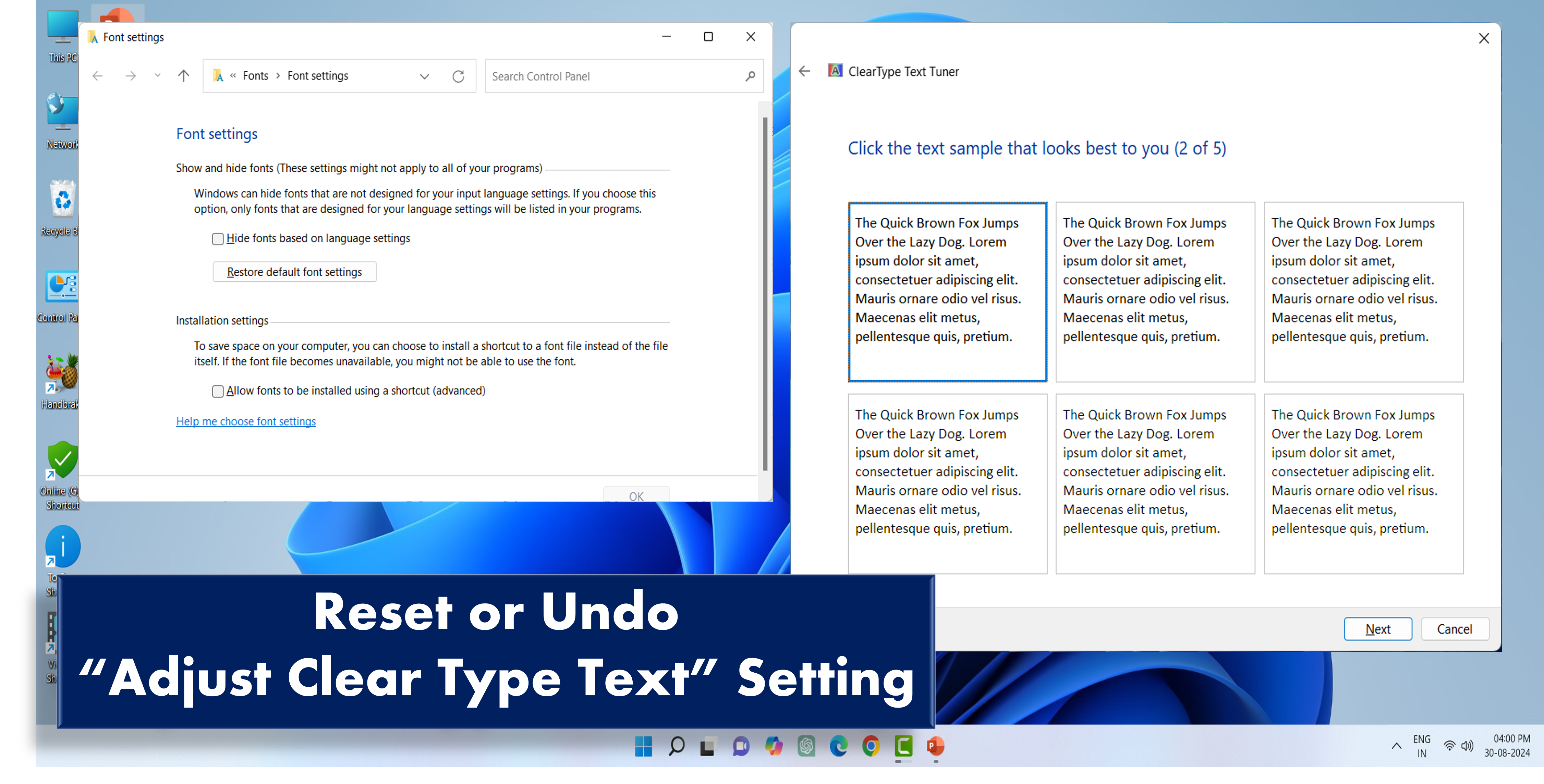This screenshot has height=784, width=1544.
Task: Click the volume speaker tray icon
Action: click(1467, 746)
